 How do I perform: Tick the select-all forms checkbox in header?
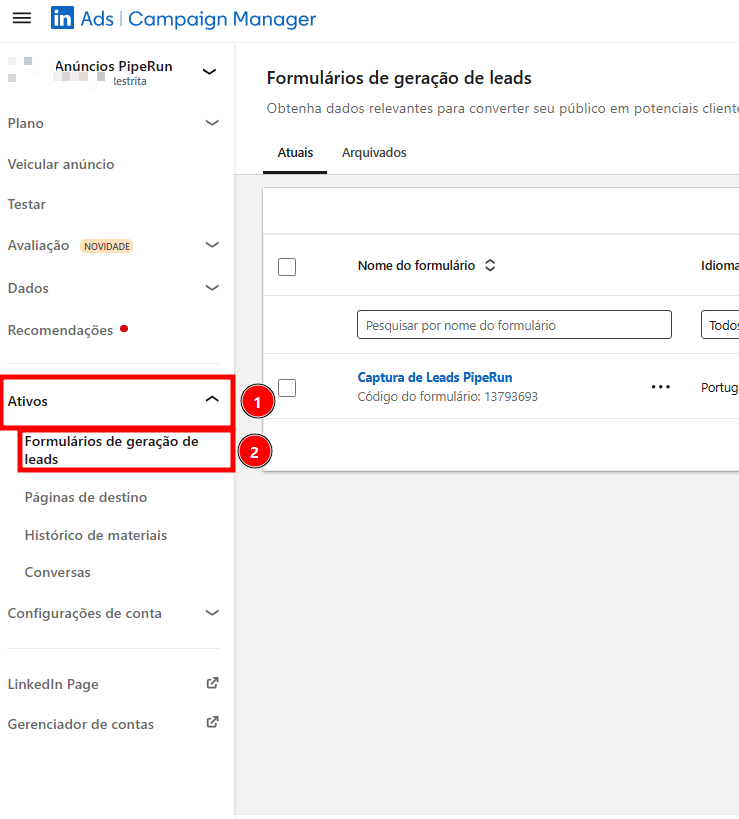coord(287,267)
